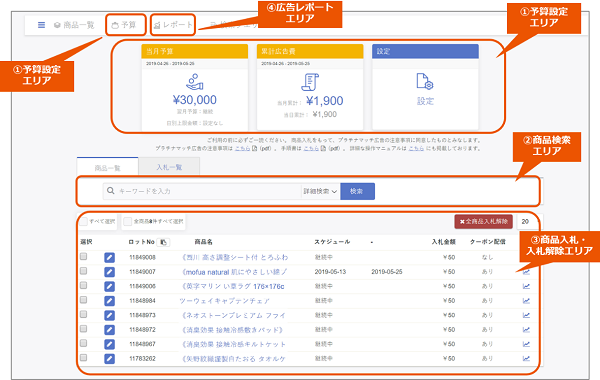The height and width of the screenshot is (380, 600).
Task: Click the PDF icon after 手順書は こちら
Action: tap(323, 148)
